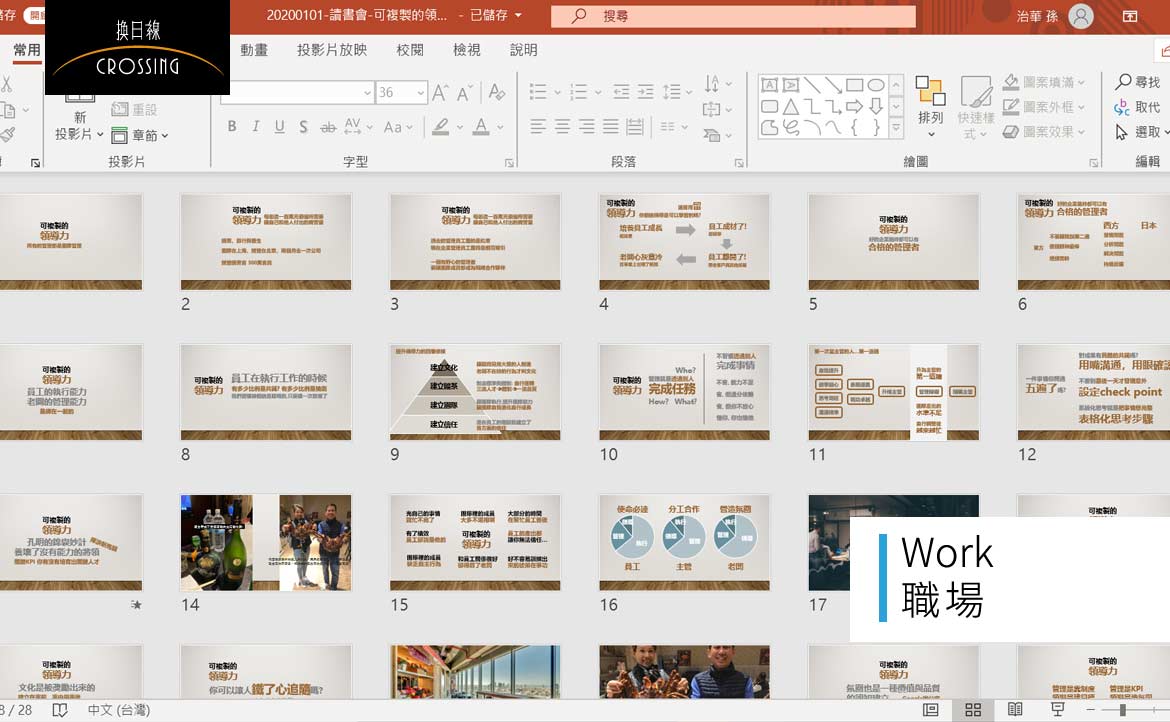The height and width of the screenshot is (722, 1170).
Task: Open 常用 Home tab
Action: 26,50
